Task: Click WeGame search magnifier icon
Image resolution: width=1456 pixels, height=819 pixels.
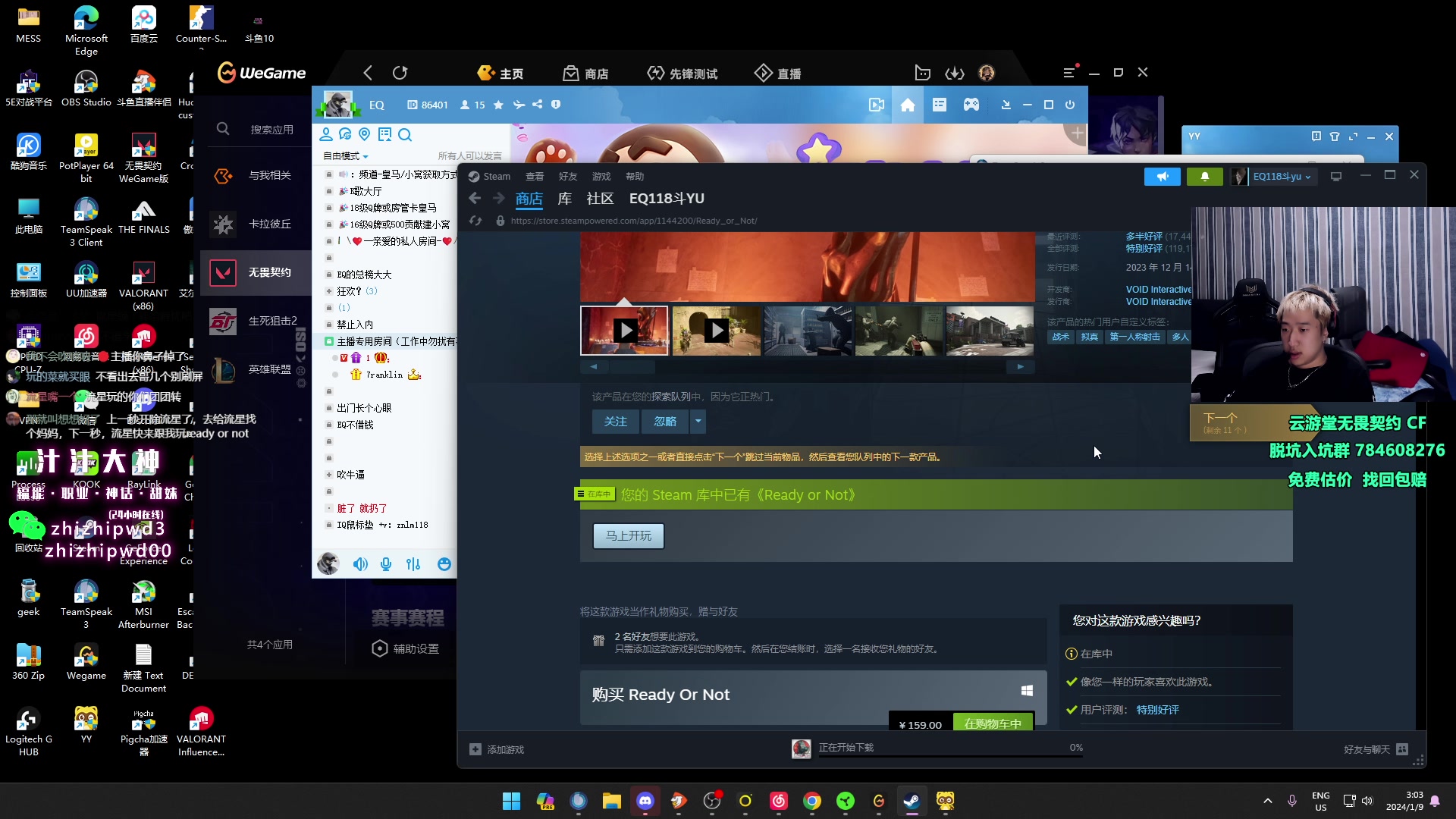Action: (x=223, y=129)
